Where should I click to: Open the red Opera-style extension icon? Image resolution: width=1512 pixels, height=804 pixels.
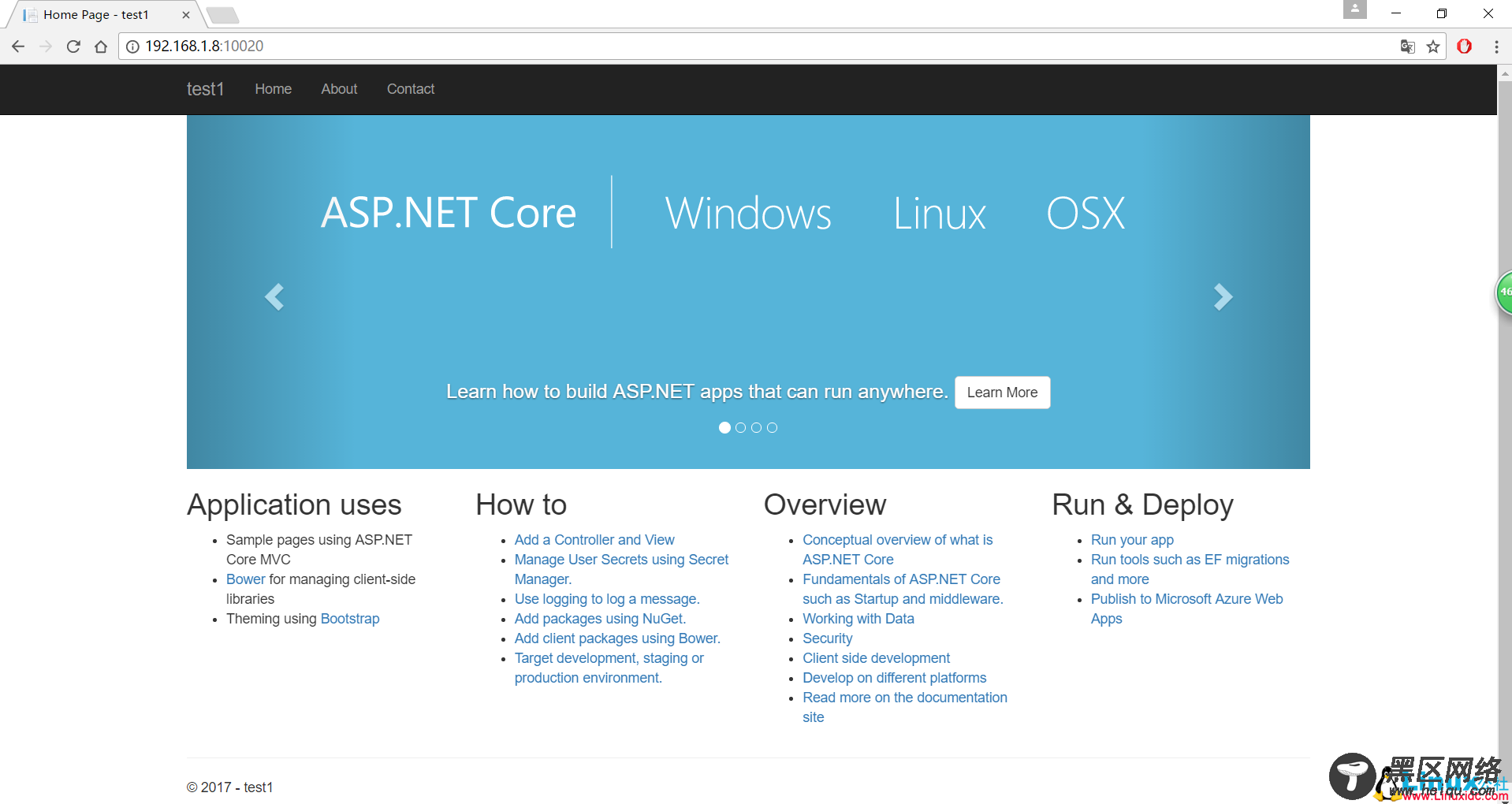(x=1465, y=47)
